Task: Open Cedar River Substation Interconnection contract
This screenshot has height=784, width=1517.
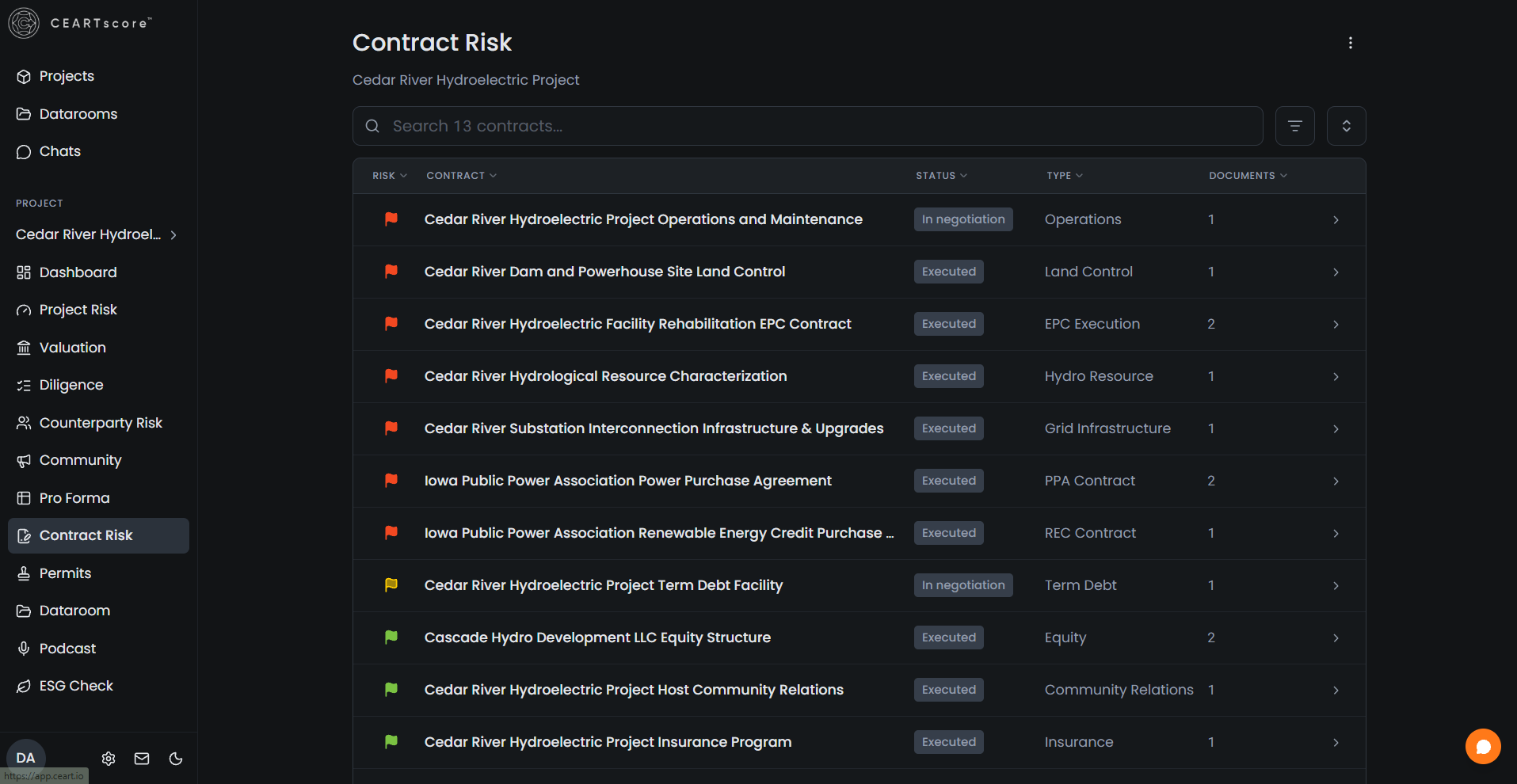Action: 654,428
